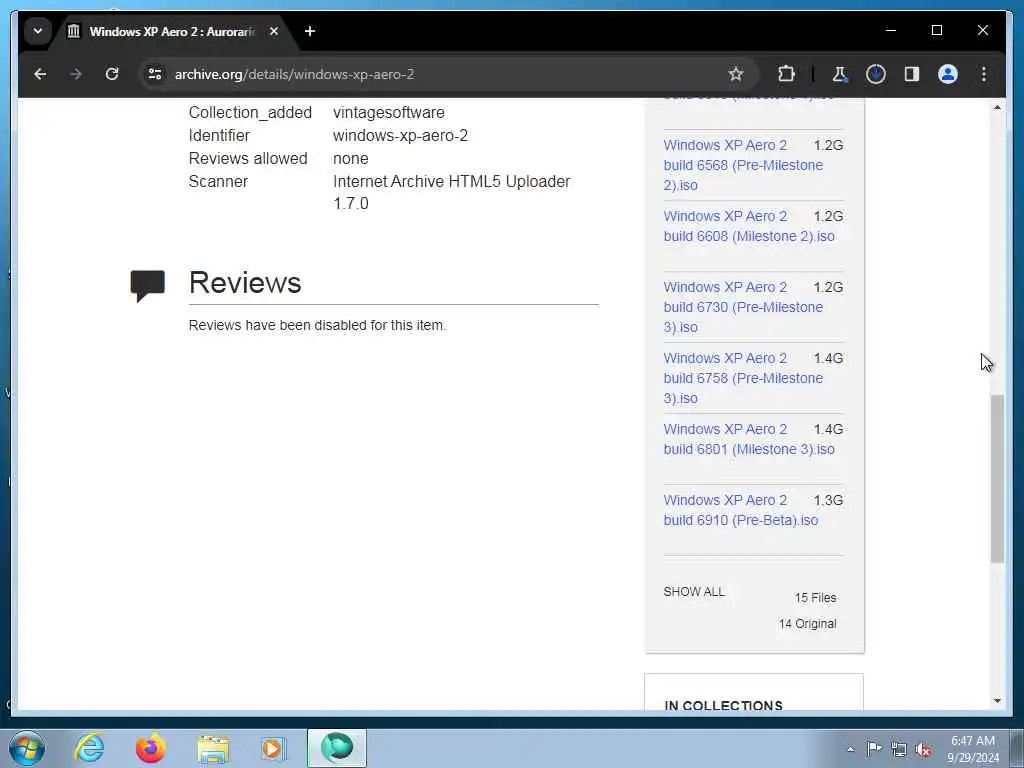Click the vintagesoftware collection value
Image resolution: width=1024 pixels, height=768 pixels.
coord(389,112)
